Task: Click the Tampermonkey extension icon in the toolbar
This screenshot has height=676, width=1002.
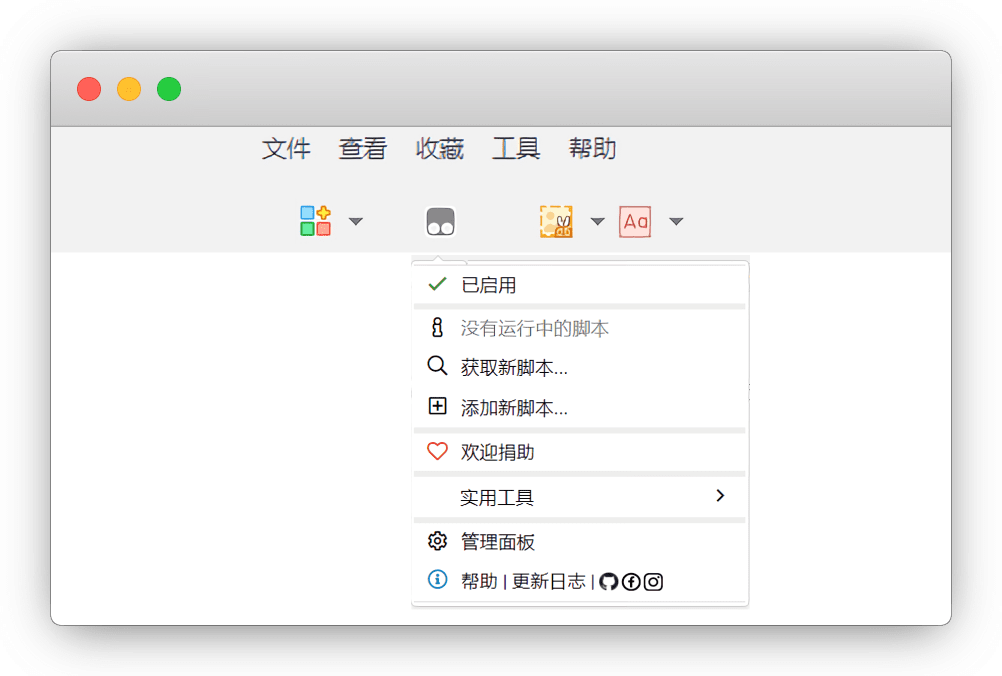Action: pyautogui.click(x=440, y=221)
